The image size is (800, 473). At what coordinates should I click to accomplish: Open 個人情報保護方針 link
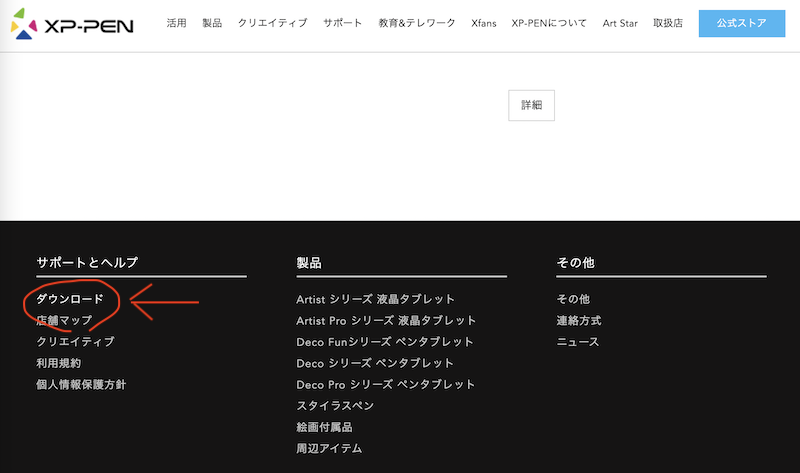click(x=81, y=384)
